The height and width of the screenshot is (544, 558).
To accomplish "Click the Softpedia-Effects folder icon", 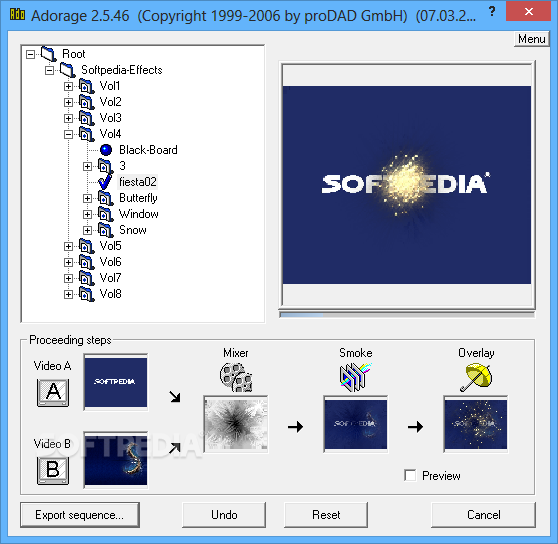I will point(67,70).
